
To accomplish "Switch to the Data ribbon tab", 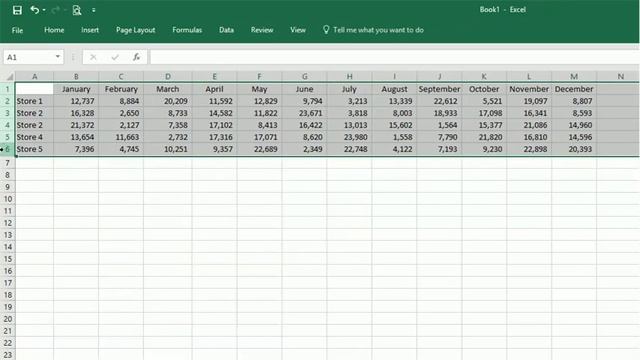I will (x=226, y=30).
